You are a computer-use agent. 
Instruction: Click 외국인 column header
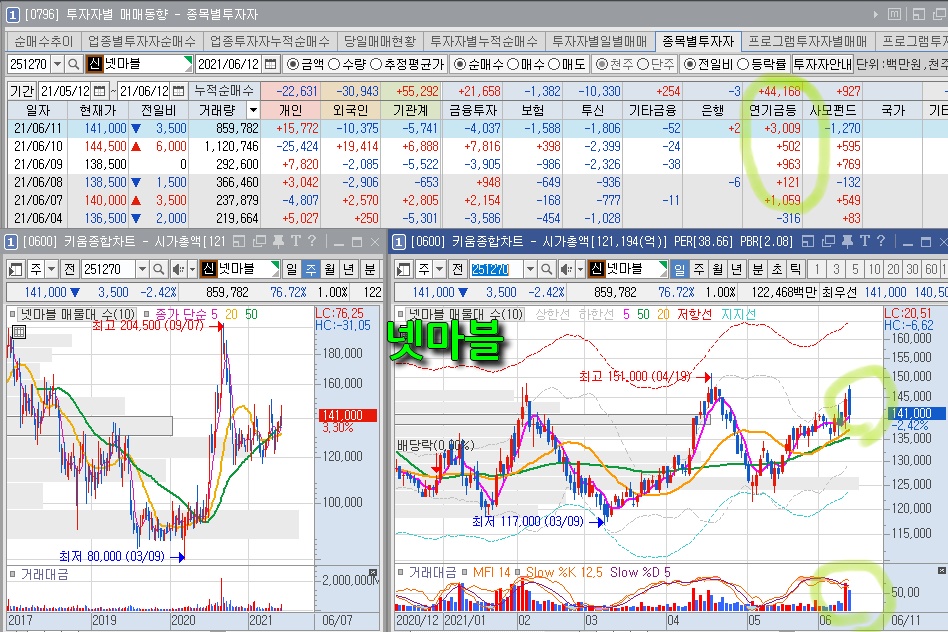point(351,110)
